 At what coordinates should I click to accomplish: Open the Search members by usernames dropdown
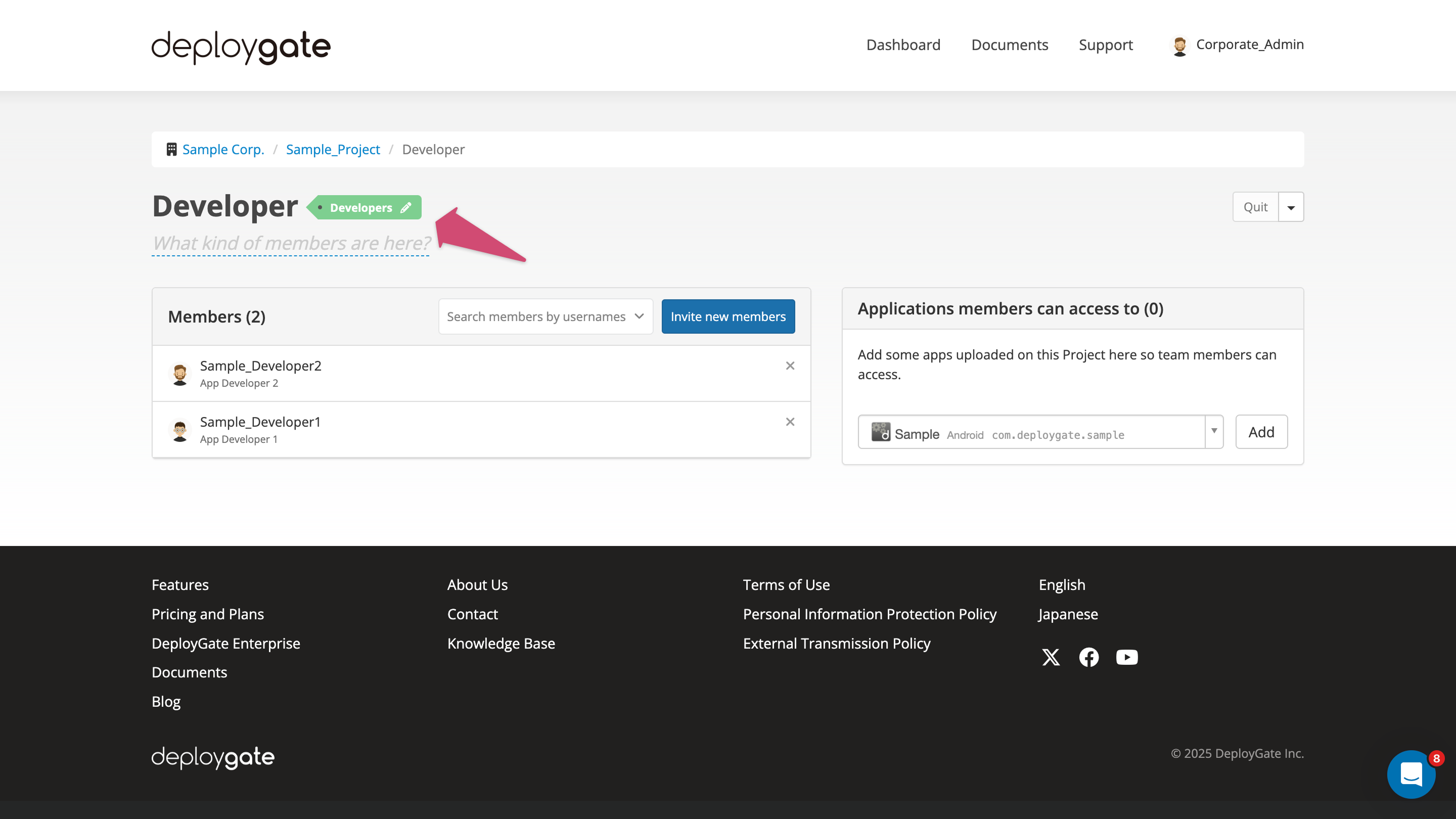coord(545,316)
